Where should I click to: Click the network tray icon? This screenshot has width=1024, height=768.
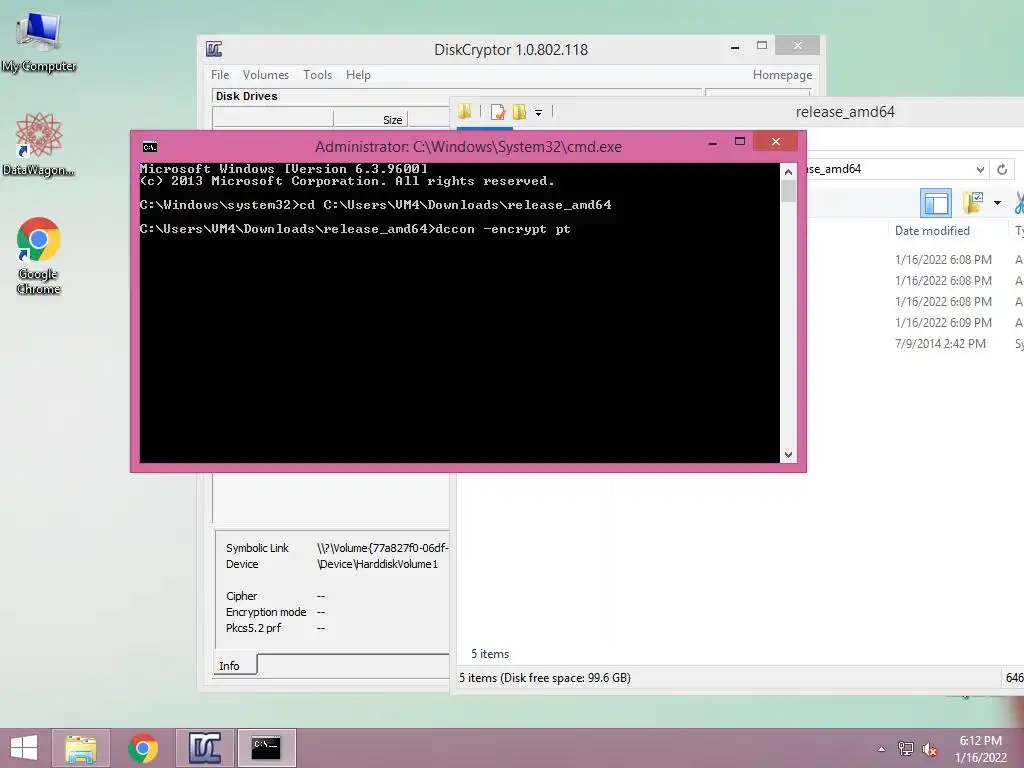click(906, 749)
